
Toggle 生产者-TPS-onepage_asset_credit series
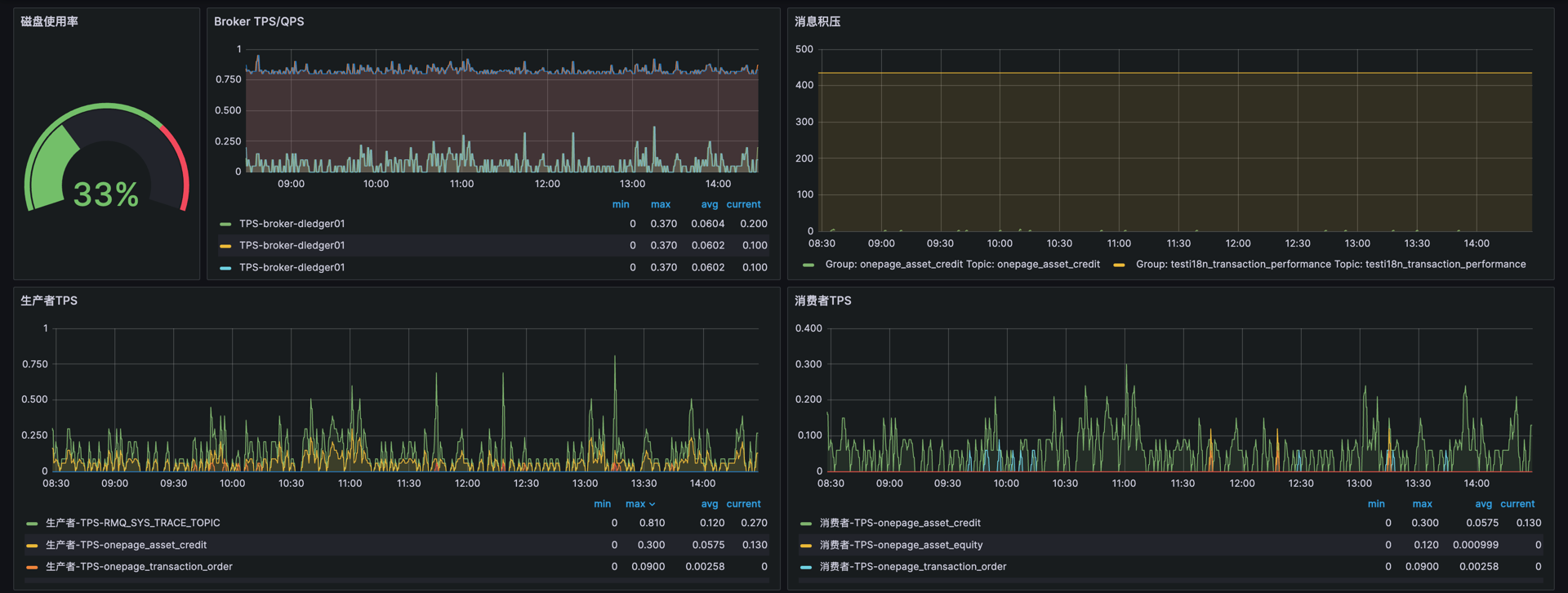pyautogui.click(x=126, y=545)
